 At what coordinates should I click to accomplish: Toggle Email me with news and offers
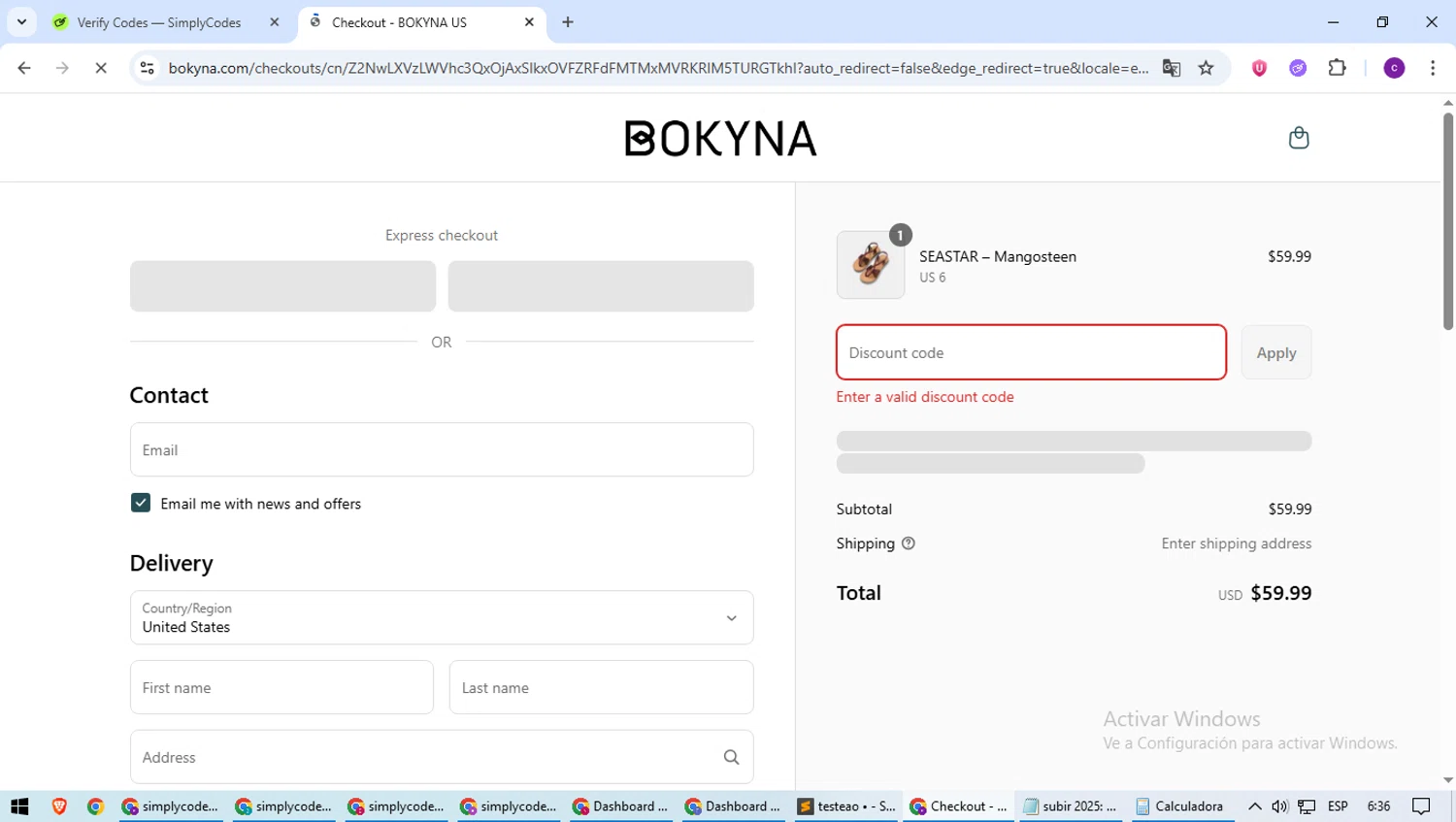tap(141, 503)
